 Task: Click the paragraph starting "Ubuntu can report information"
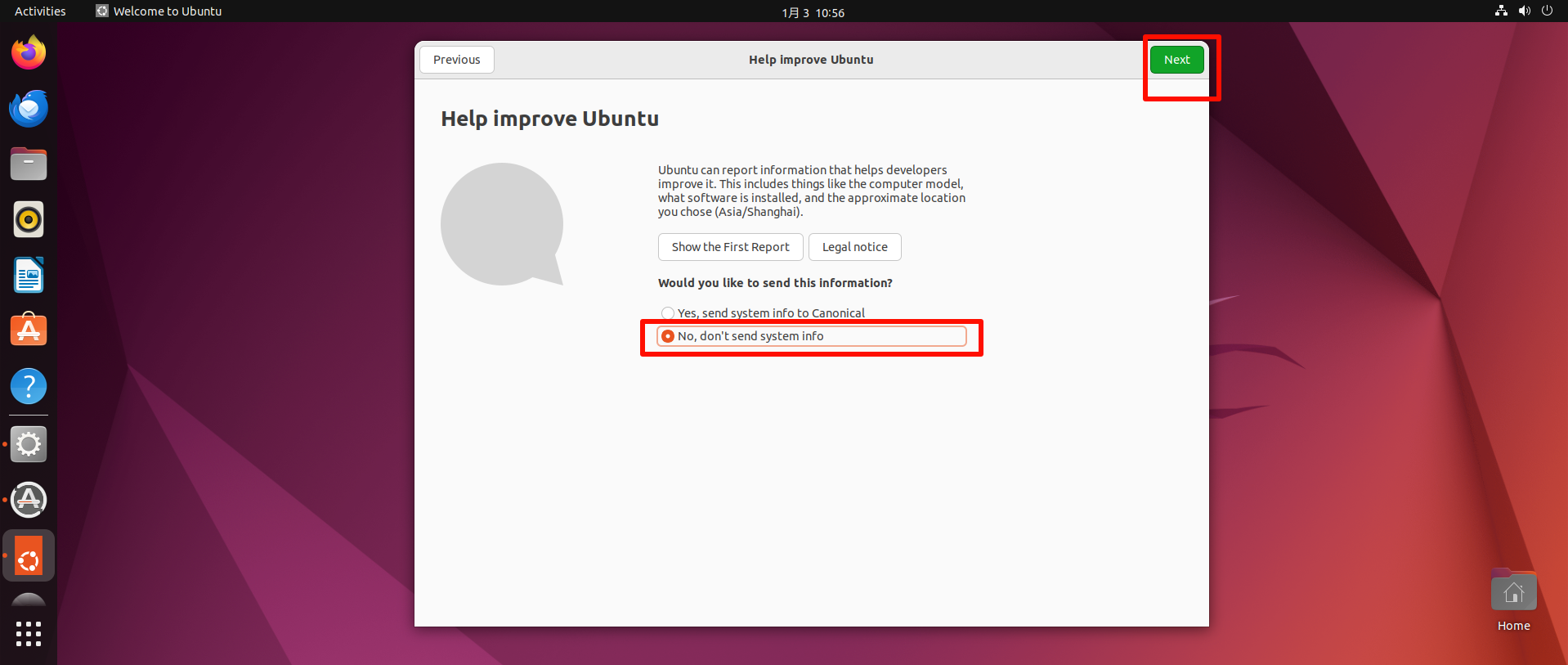812,191
